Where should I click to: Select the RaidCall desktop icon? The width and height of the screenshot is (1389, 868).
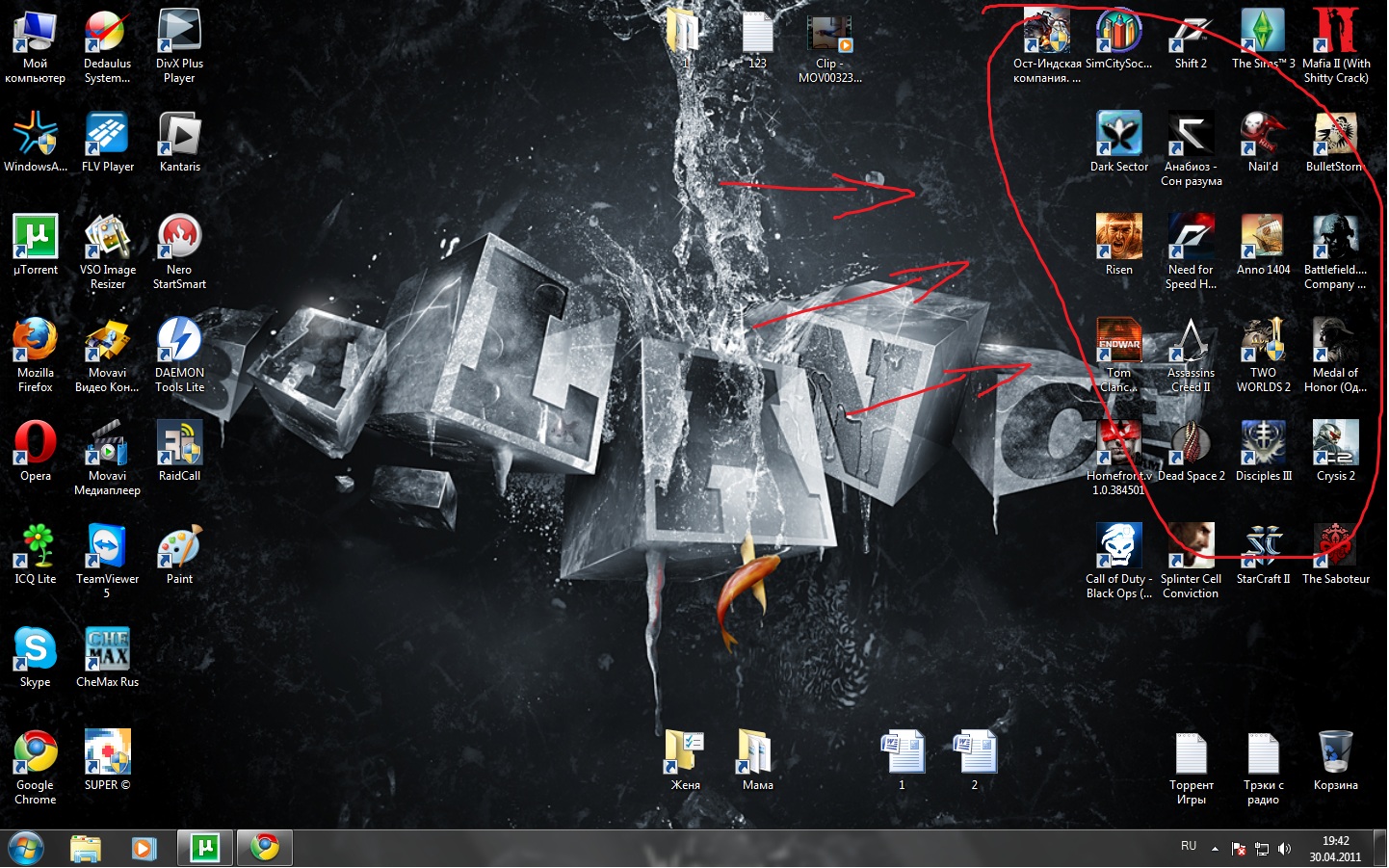[x=179, y=452]
